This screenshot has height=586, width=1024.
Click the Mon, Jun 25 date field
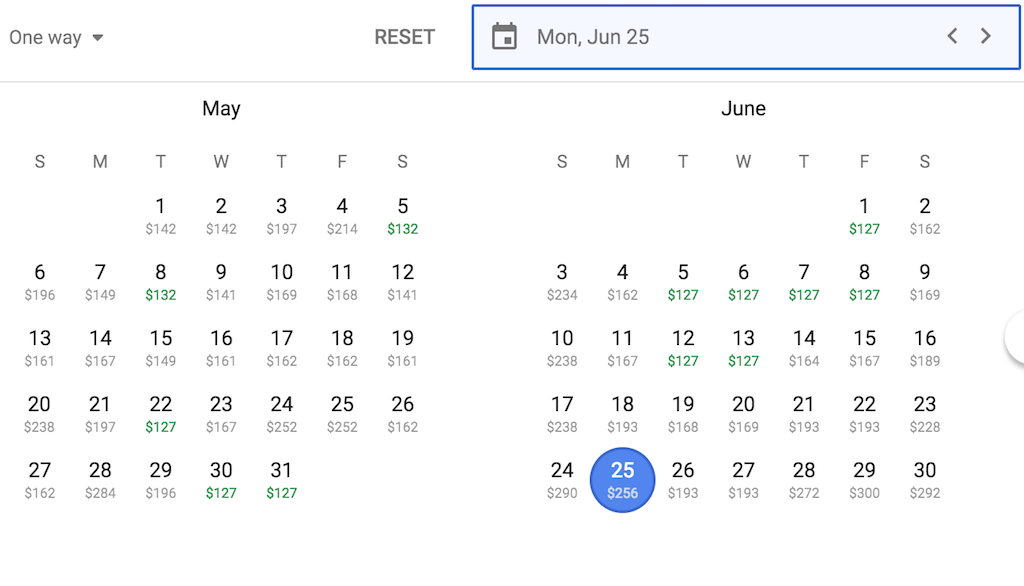746,37
